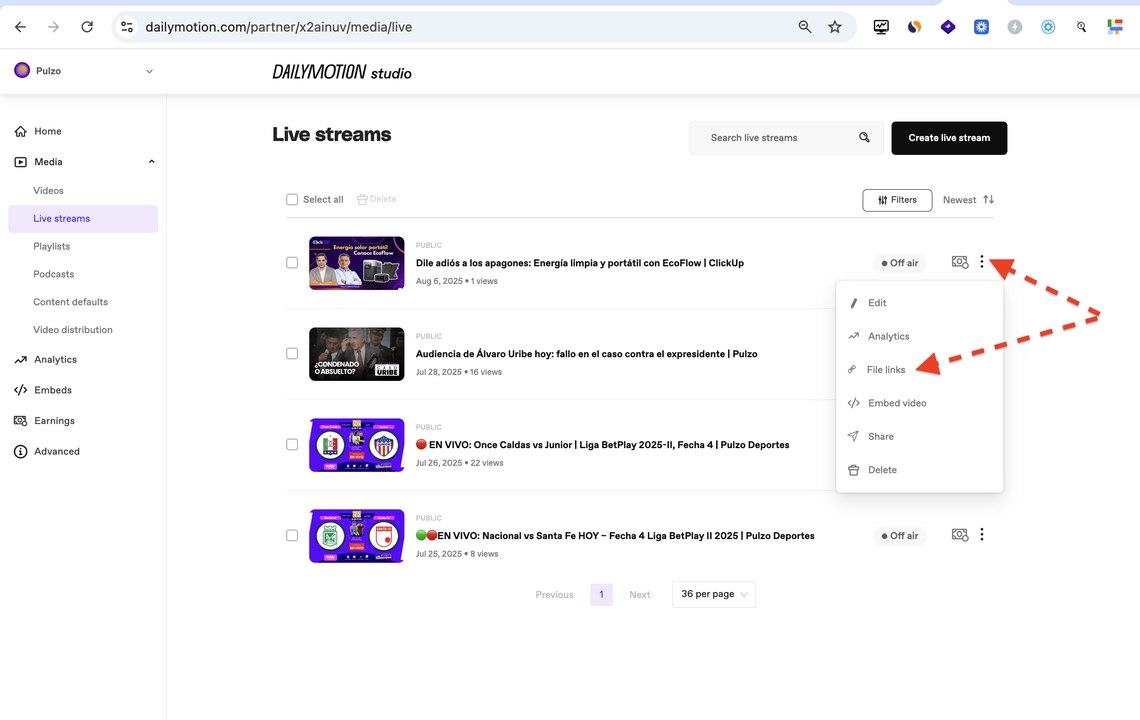Click the Analytics trend icon in sidebar
1140x720 pixels.
tap(20, 360)
